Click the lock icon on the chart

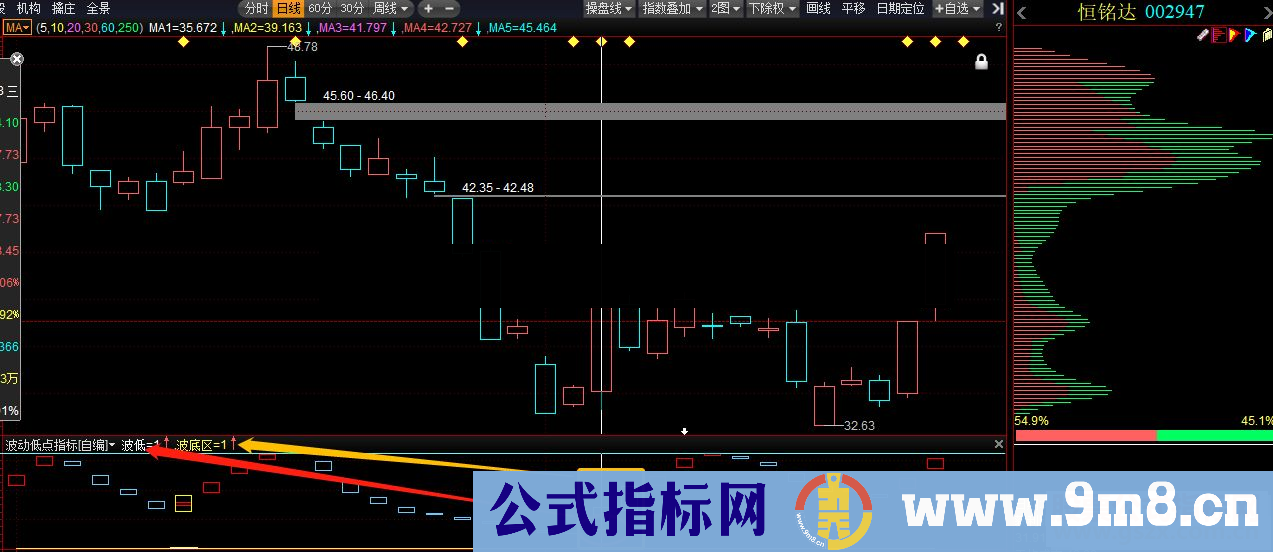981,62
